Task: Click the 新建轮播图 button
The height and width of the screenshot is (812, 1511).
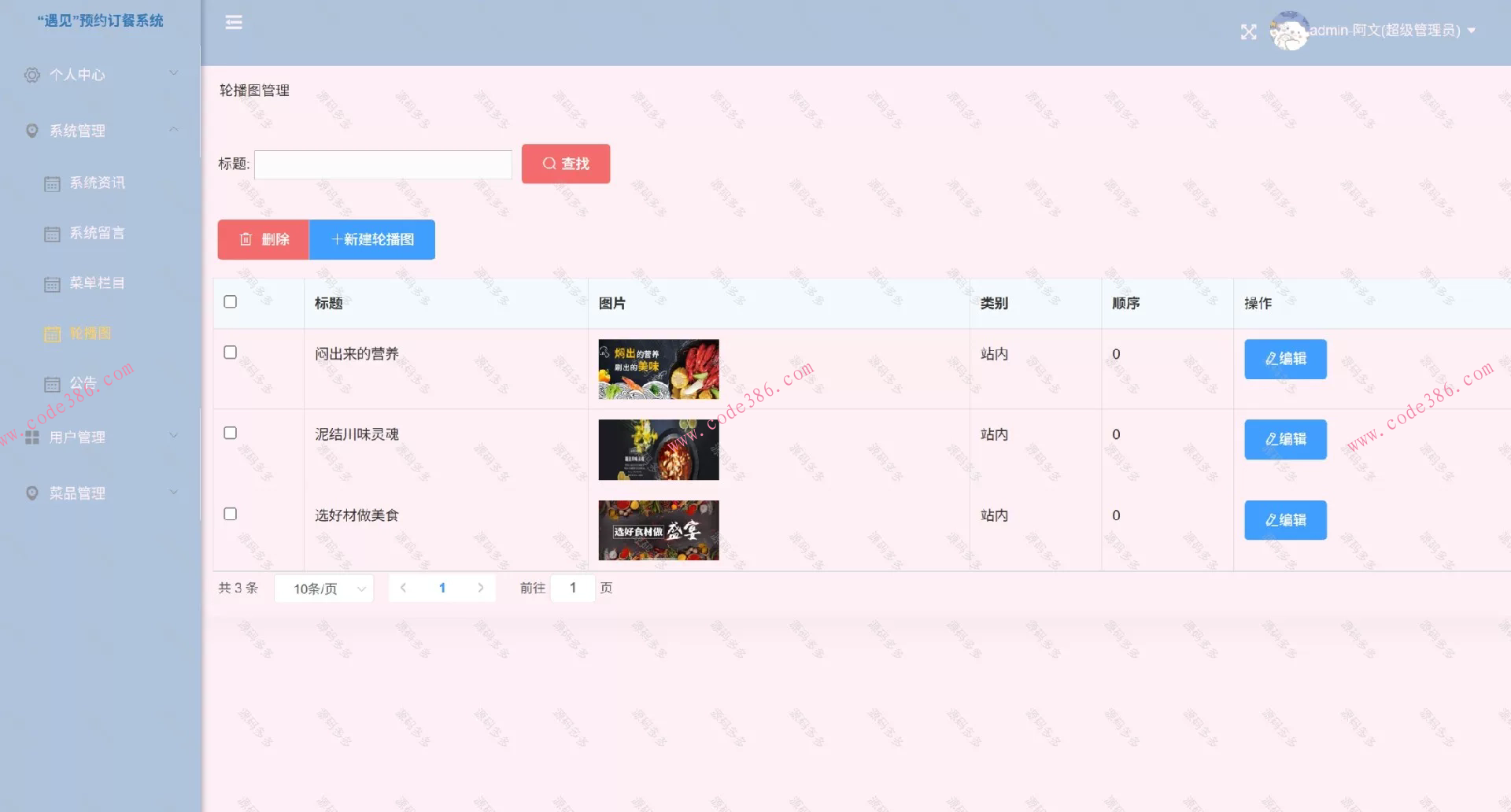Action: (x=371, y=239)
